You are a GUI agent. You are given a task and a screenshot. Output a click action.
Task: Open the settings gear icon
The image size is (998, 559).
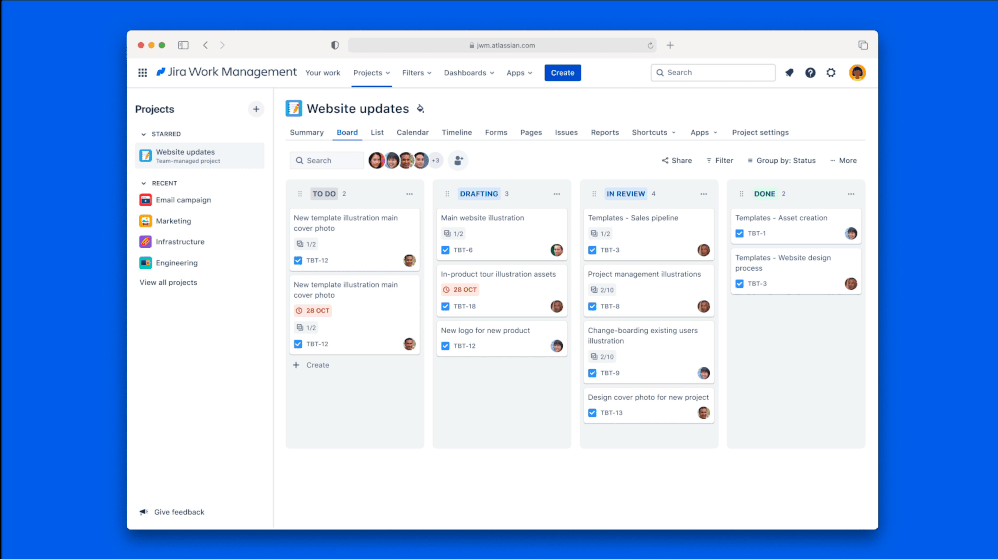point(831,73)
